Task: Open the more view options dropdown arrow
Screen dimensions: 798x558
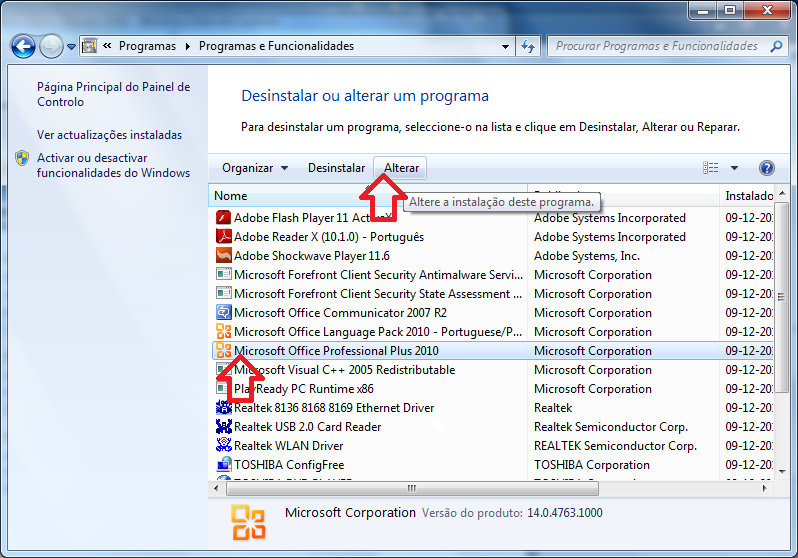Action: [x=734, y=168]
